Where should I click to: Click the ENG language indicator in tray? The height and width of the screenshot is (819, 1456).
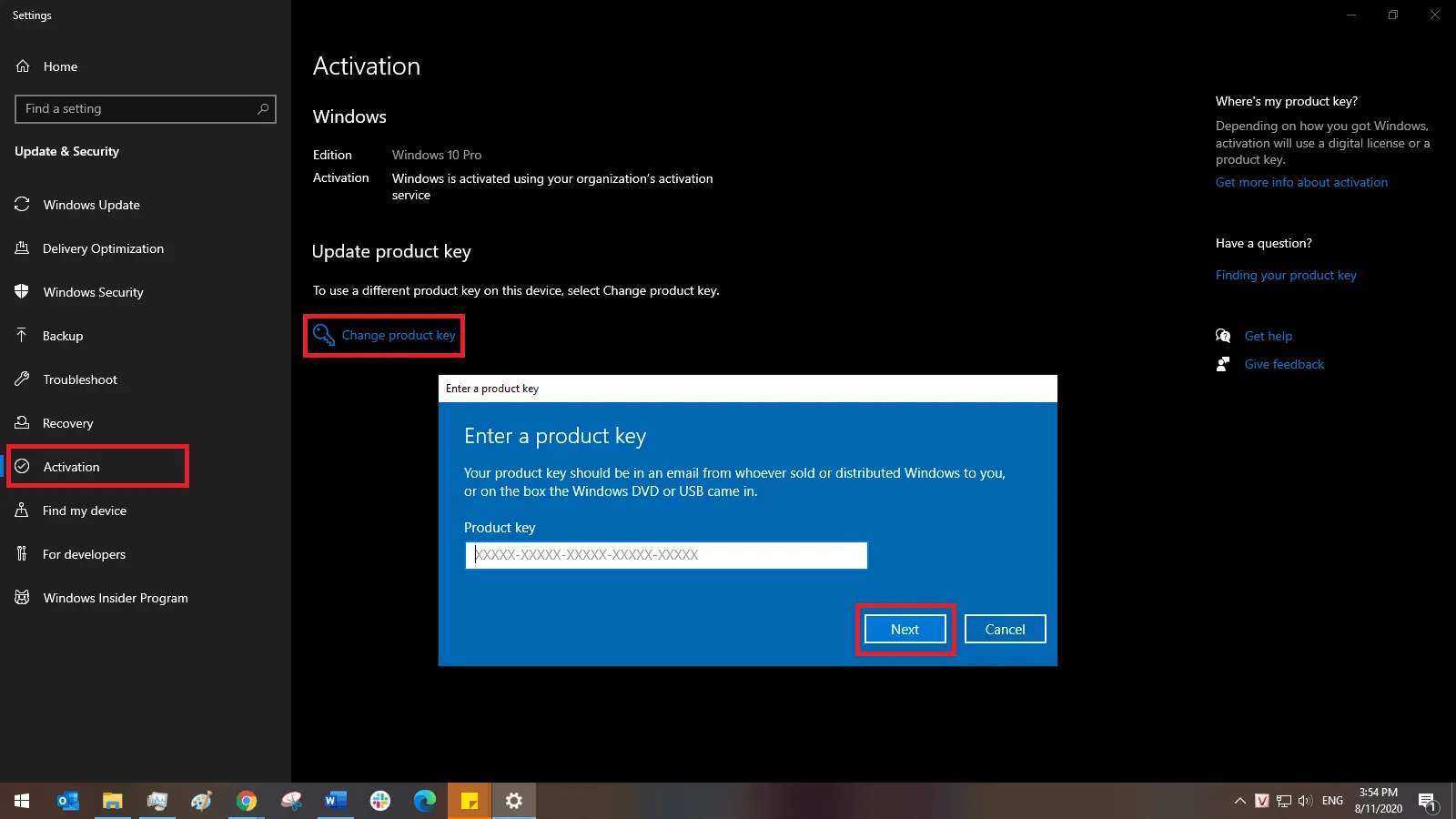click(1332, 801)
